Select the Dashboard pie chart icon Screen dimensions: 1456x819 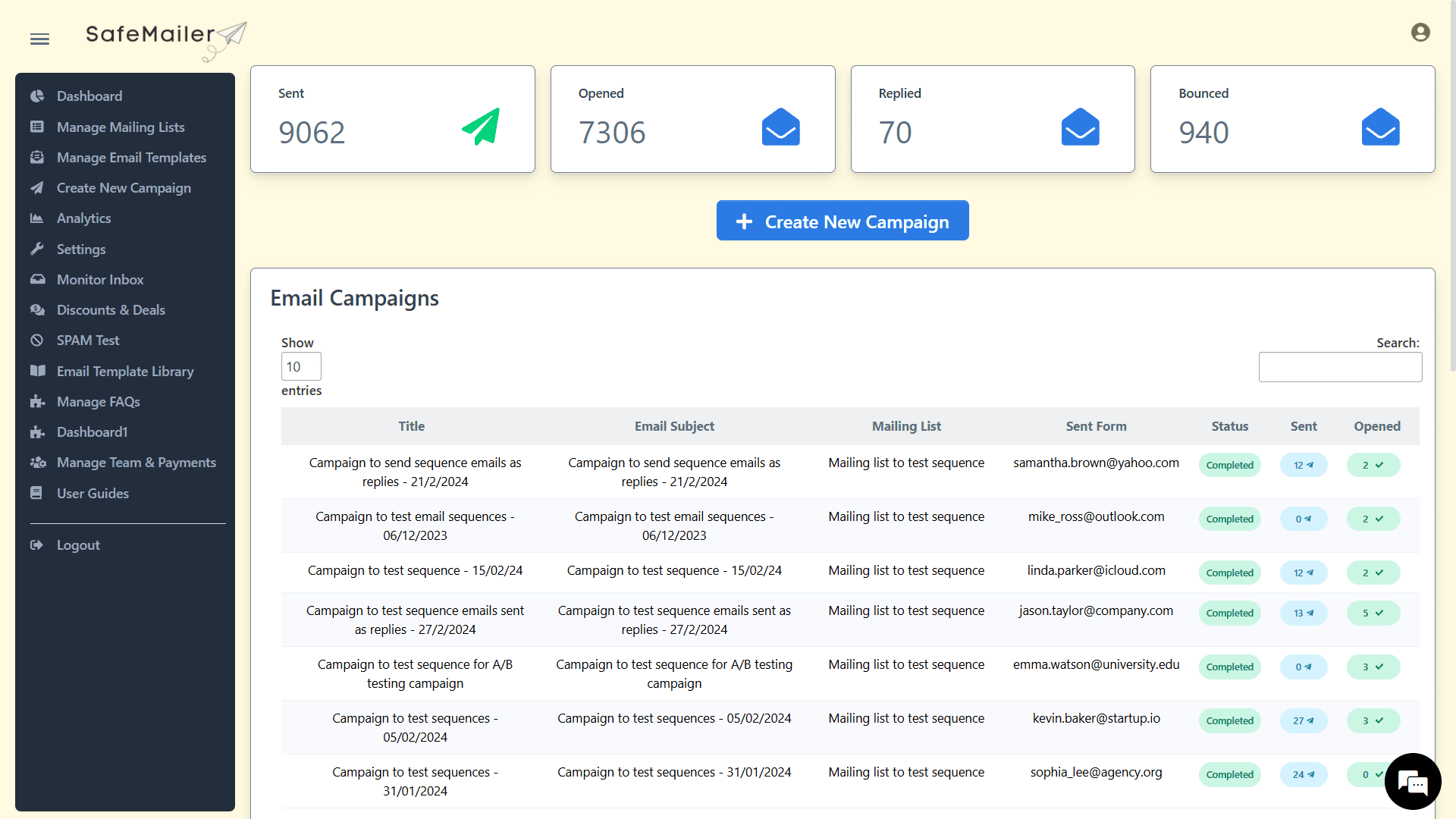pos(38,96)
